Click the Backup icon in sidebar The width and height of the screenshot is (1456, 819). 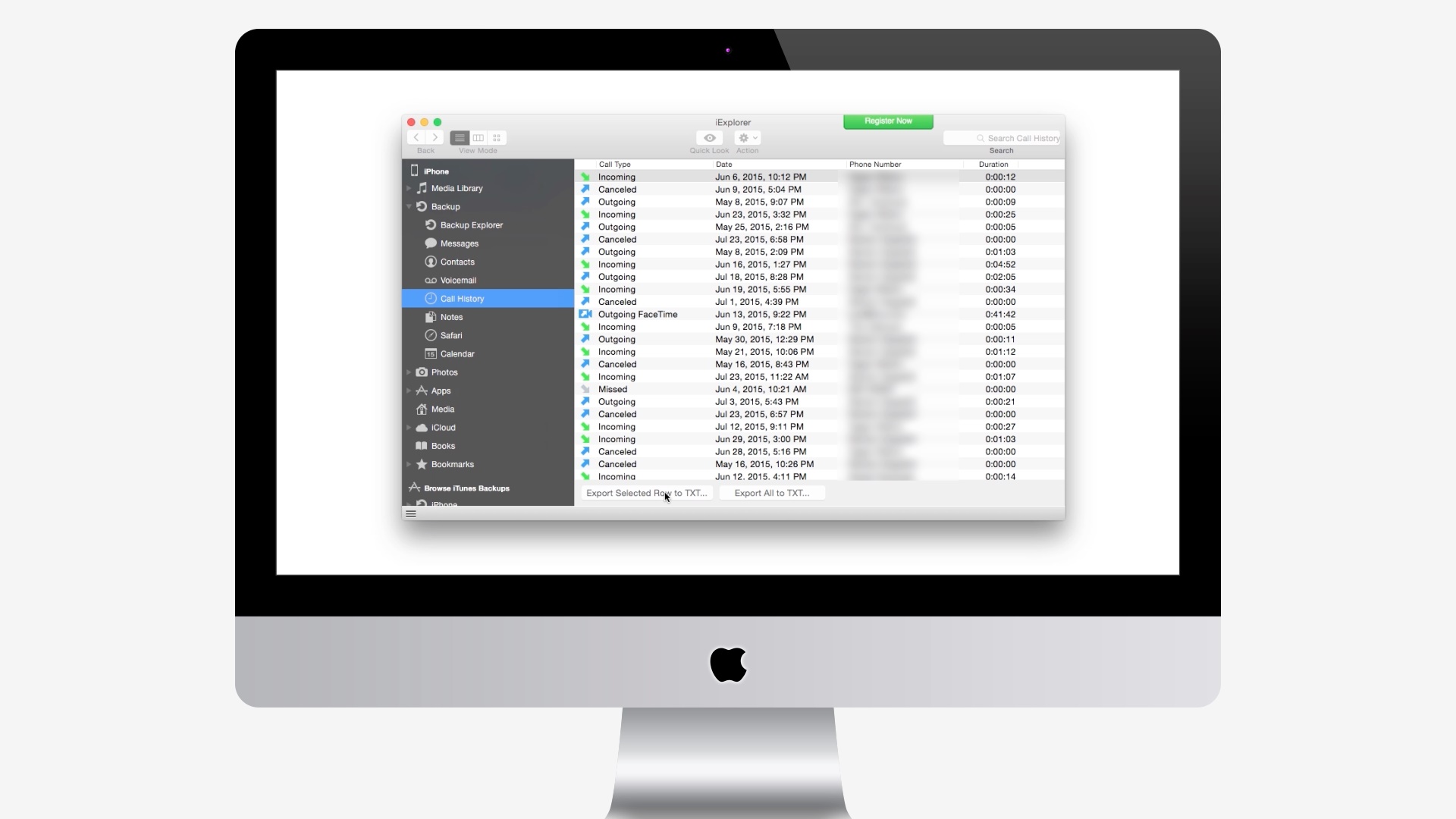tap(422, 206)
